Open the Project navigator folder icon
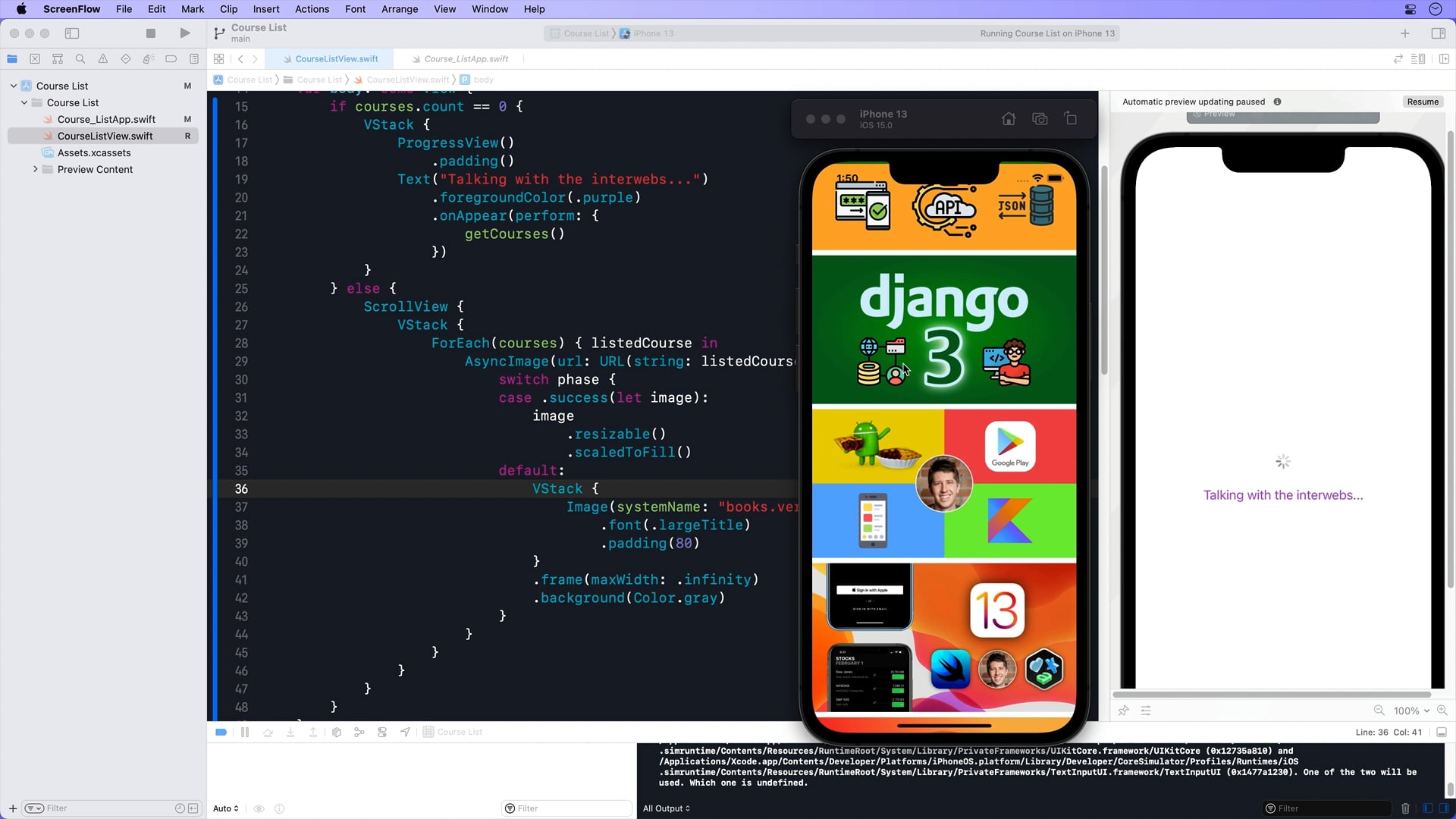 [12, 58]
